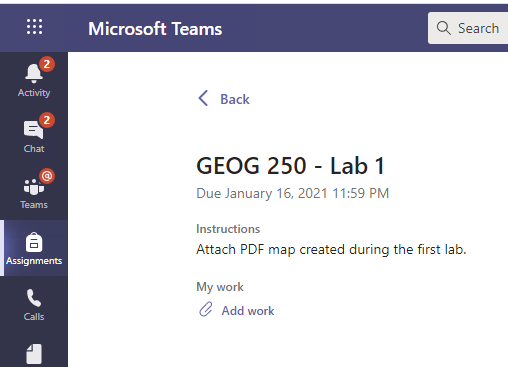Click the back chevron arrow
The height and width of the screenshot is (367, 508).
[203, 98]
